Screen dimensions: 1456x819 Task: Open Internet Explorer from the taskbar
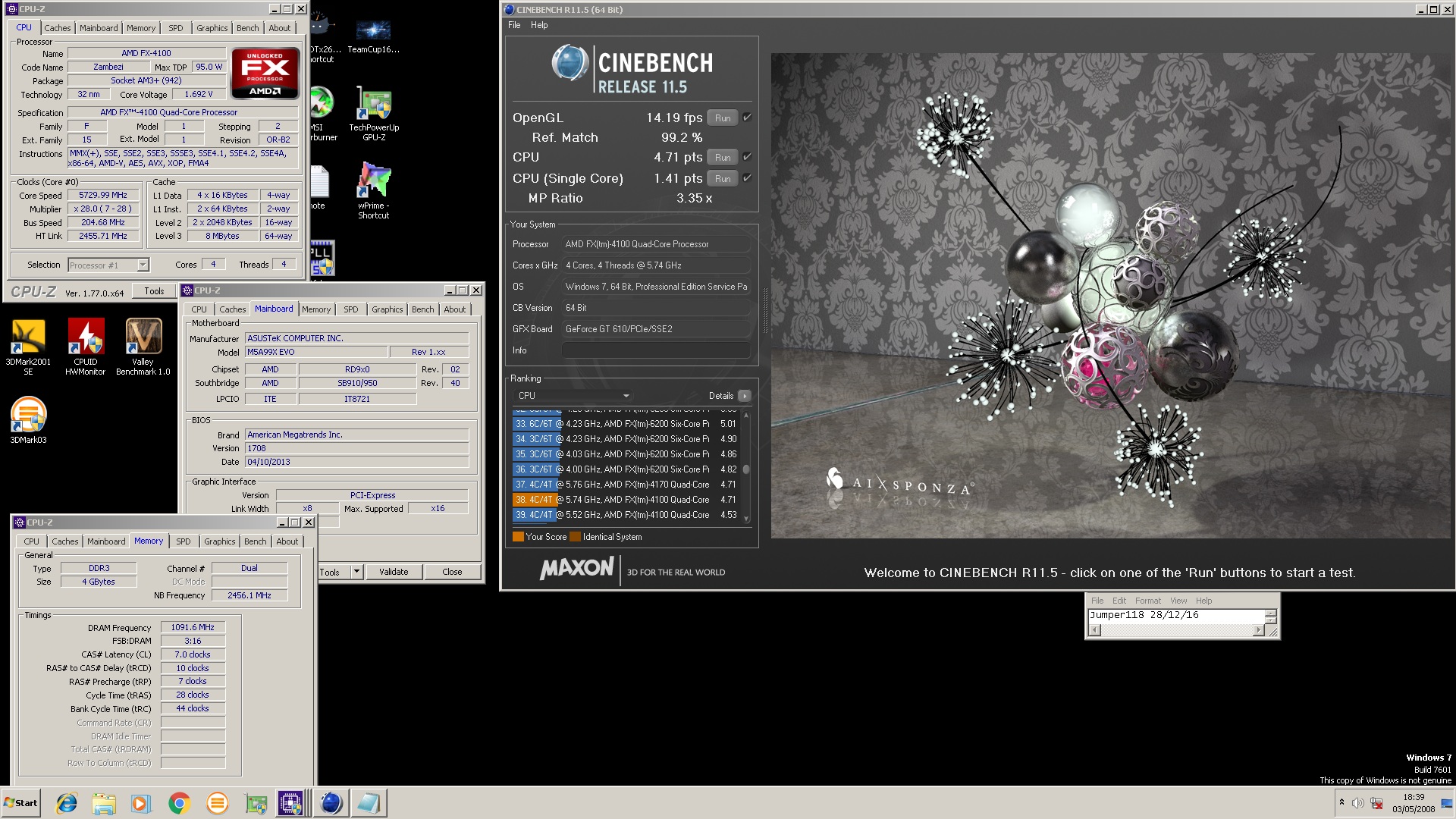[67, 803]
